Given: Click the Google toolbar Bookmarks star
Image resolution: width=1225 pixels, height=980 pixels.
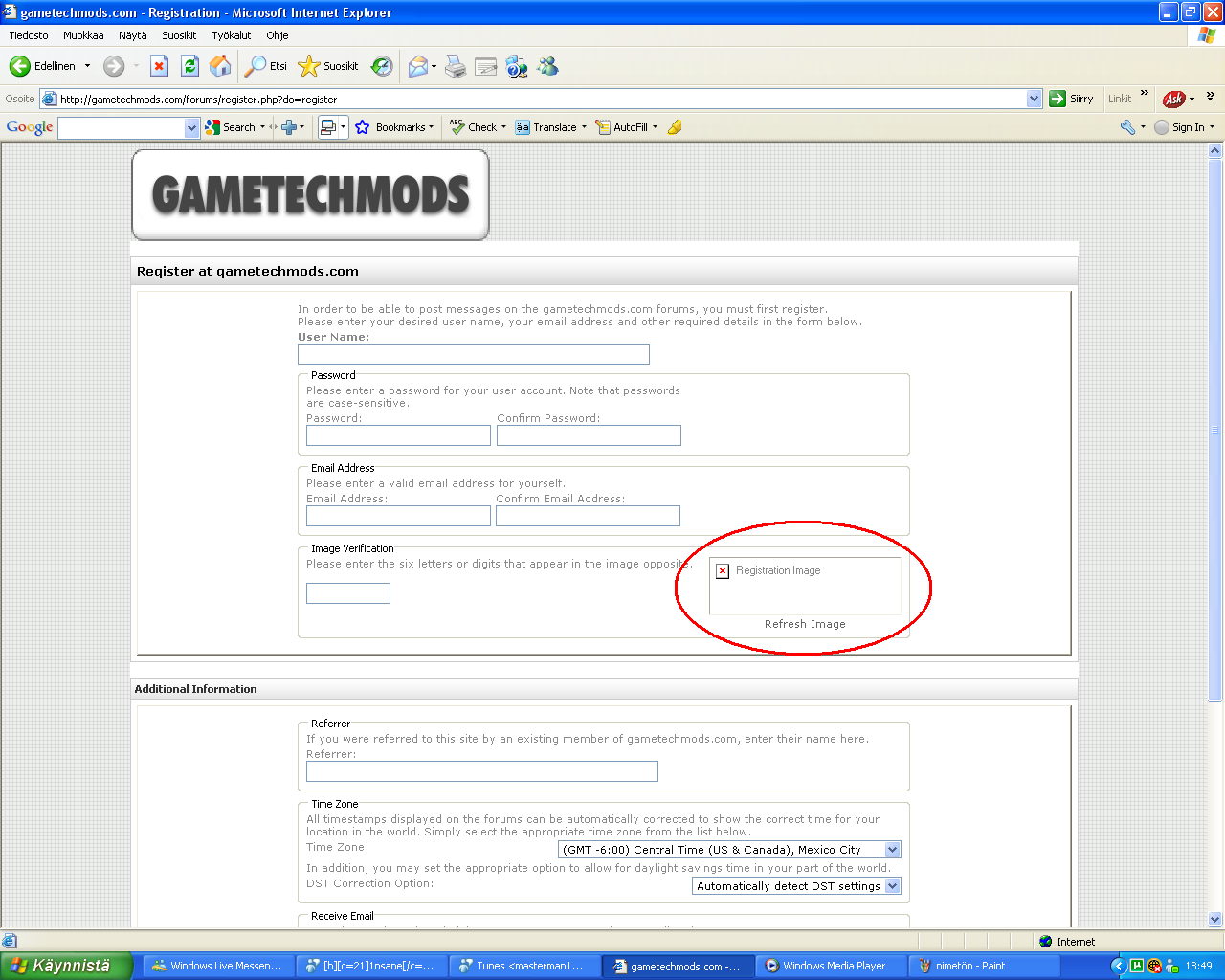Looking at the screenshot, I should pyautogui.click(x=363, y=127).
